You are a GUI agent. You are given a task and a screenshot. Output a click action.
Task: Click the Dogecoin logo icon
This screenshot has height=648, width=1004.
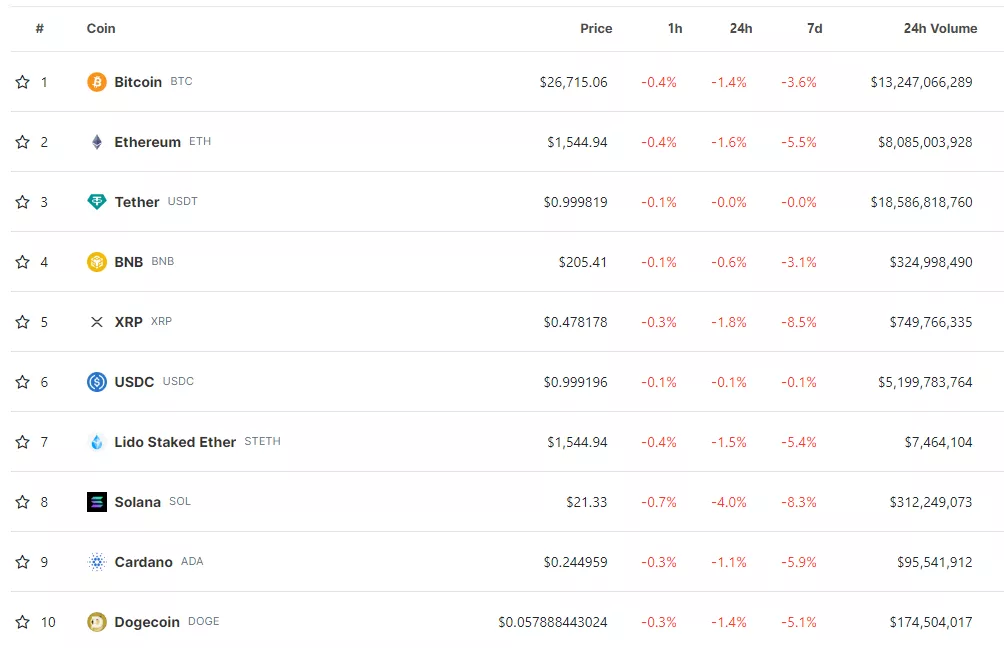(x=97, y=622)
